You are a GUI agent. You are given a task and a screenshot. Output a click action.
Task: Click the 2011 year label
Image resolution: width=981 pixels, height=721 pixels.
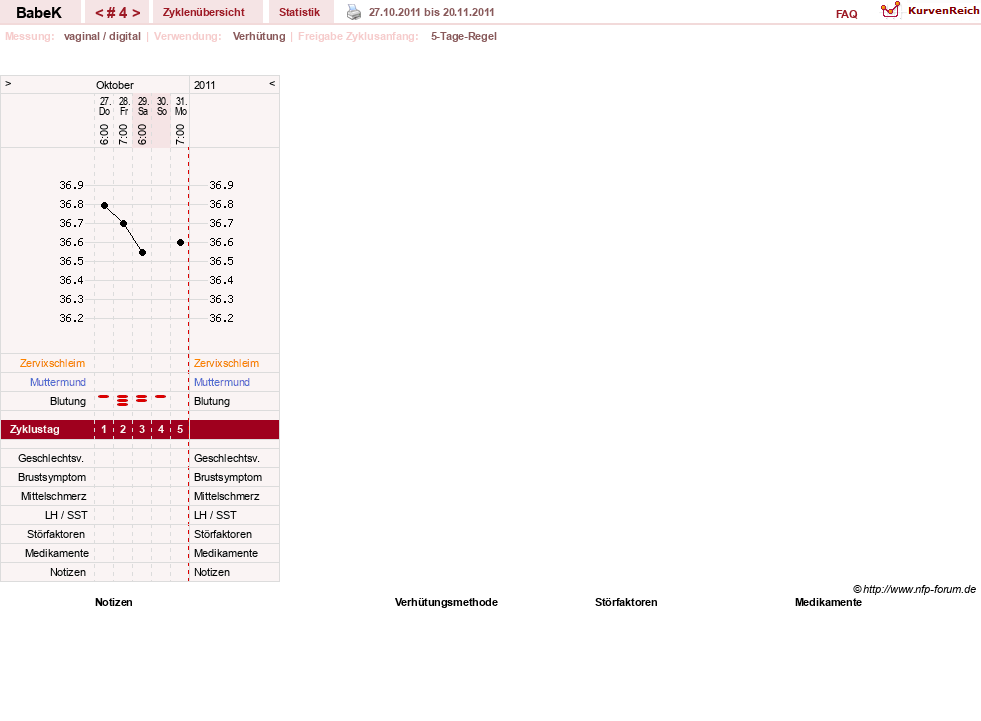point(205,85)
